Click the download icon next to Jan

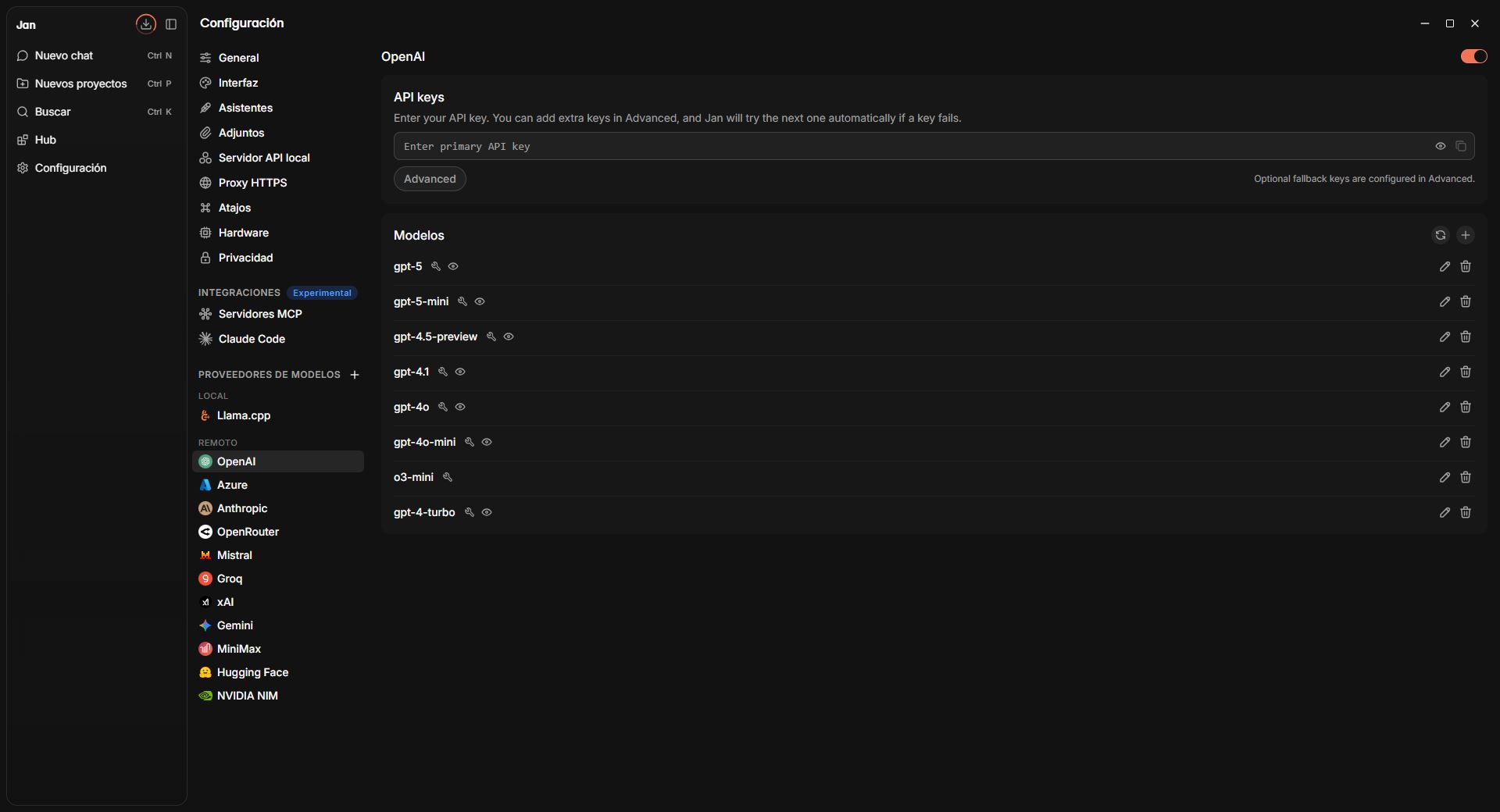point(146,24)
